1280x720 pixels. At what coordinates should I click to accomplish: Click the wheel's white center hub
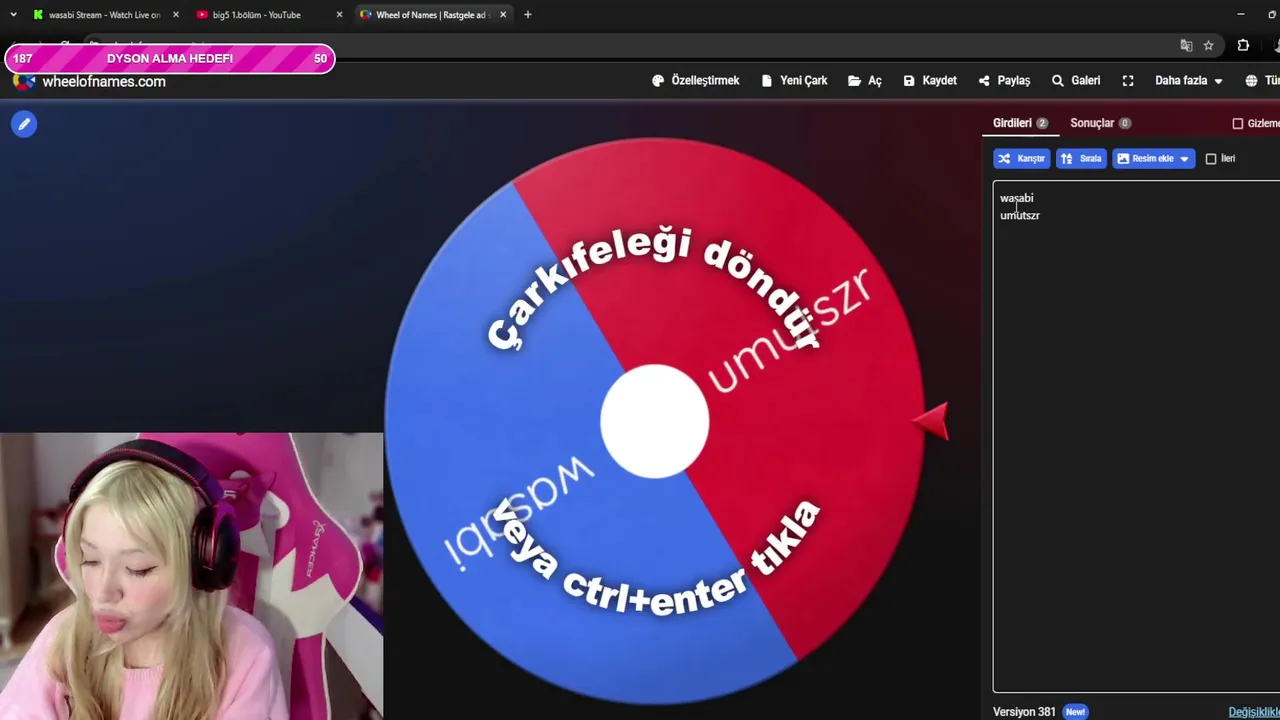click(655, 421)
